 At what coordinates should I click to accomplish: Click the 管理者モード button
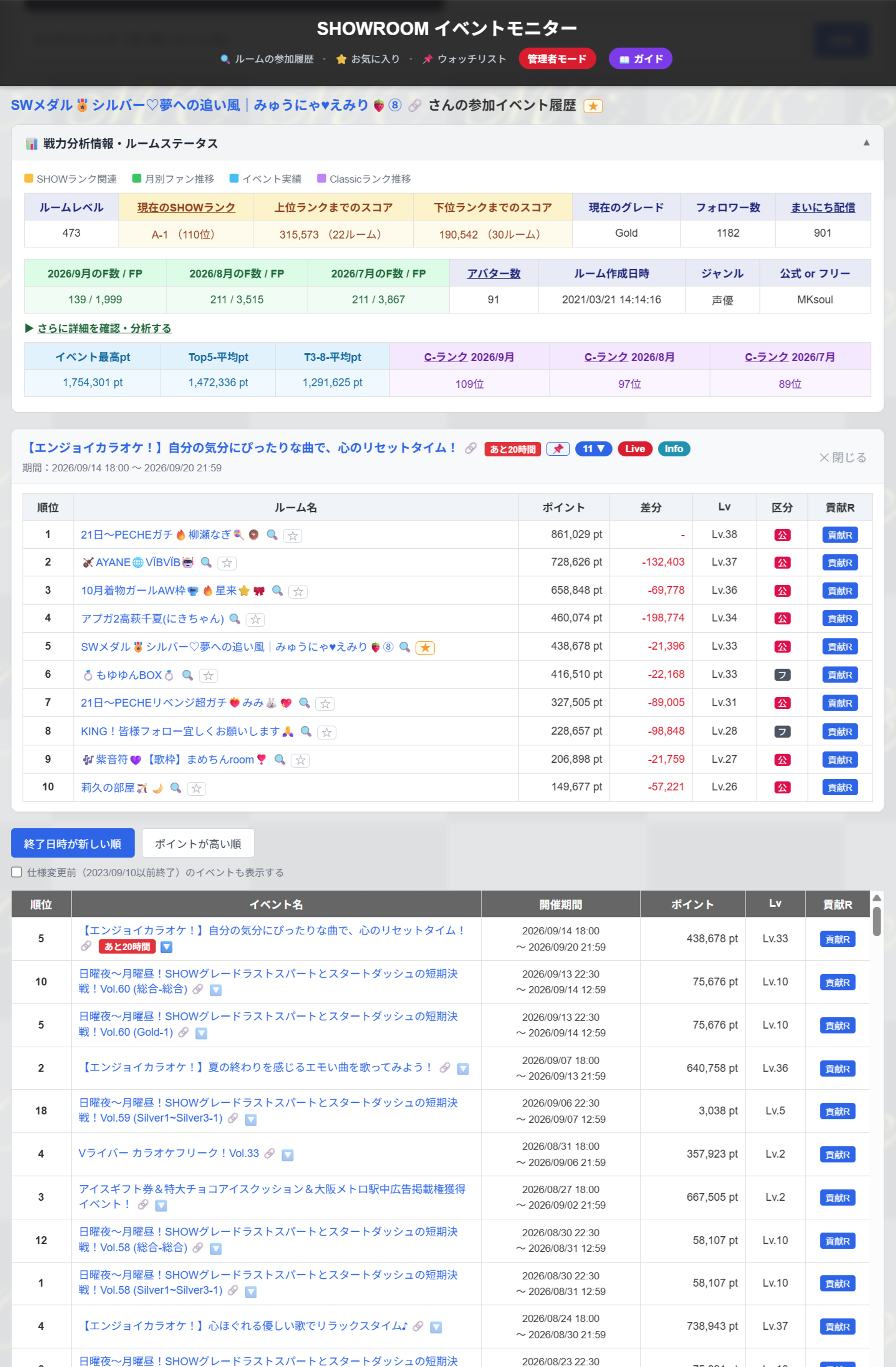point(557,58)
